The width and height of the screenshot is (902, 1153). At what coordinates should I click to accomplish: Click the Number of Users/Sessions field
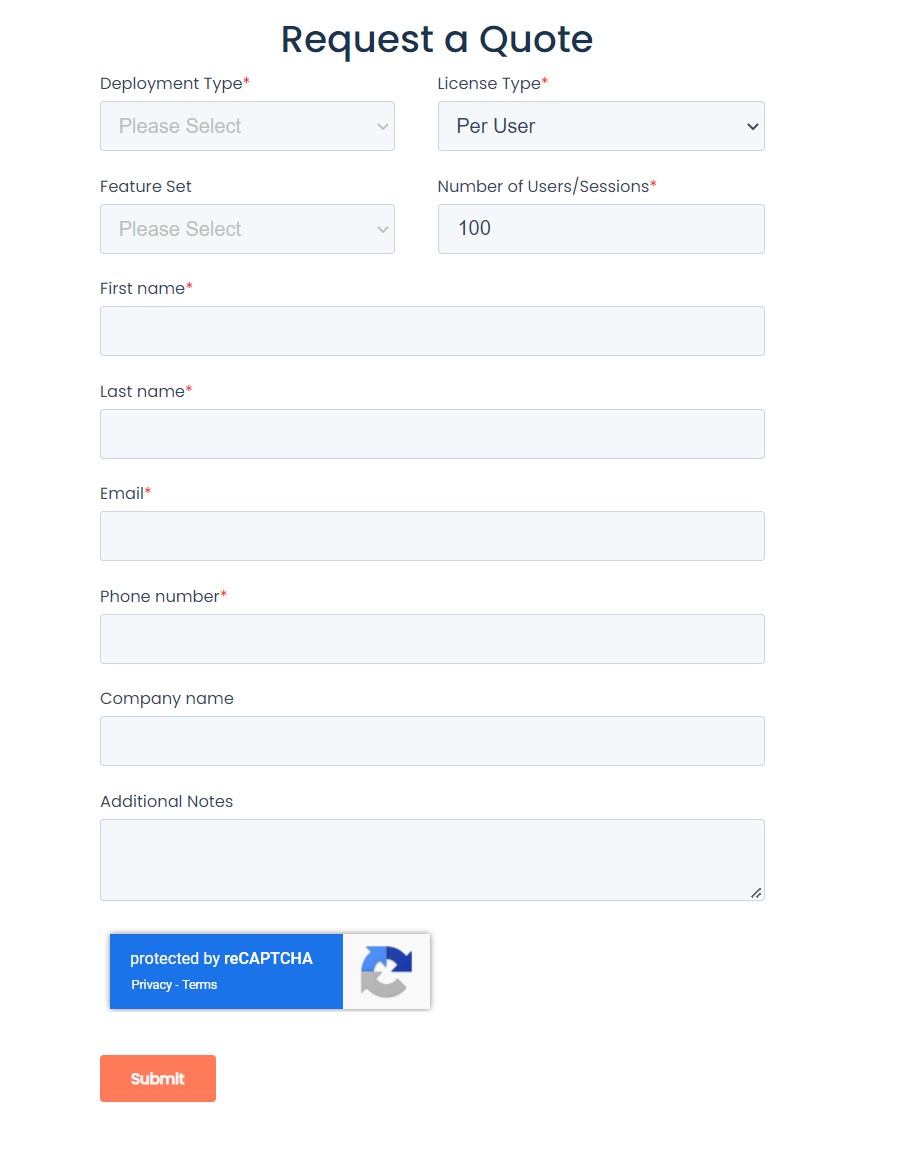pyautogui.click(x=601, y=229)
